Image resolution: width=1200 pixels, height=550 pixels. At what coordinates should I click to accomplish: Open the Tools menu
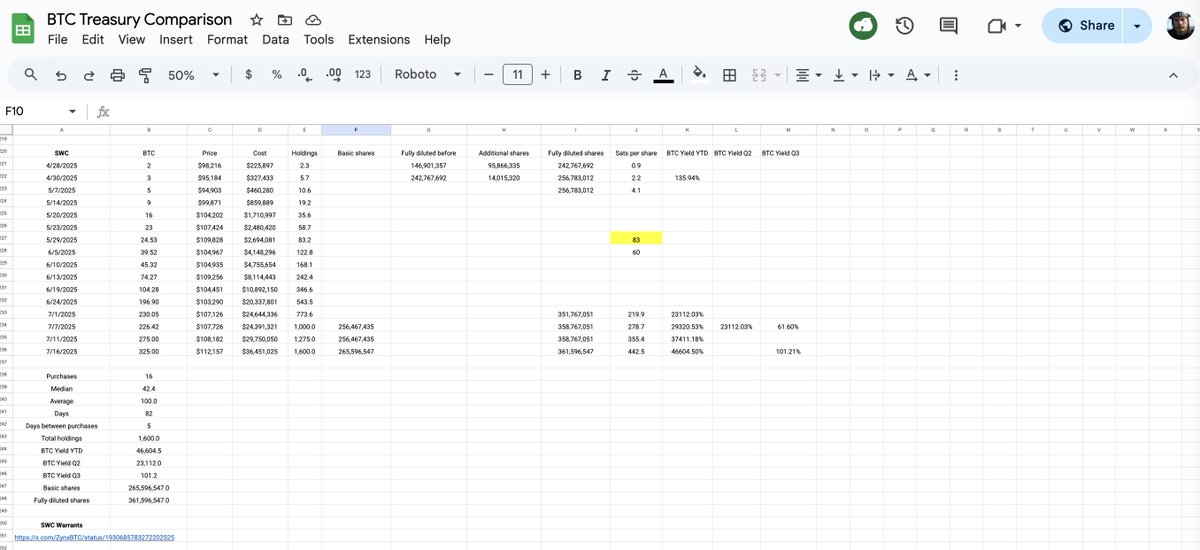pyautogui.click(x=319, y=39)
